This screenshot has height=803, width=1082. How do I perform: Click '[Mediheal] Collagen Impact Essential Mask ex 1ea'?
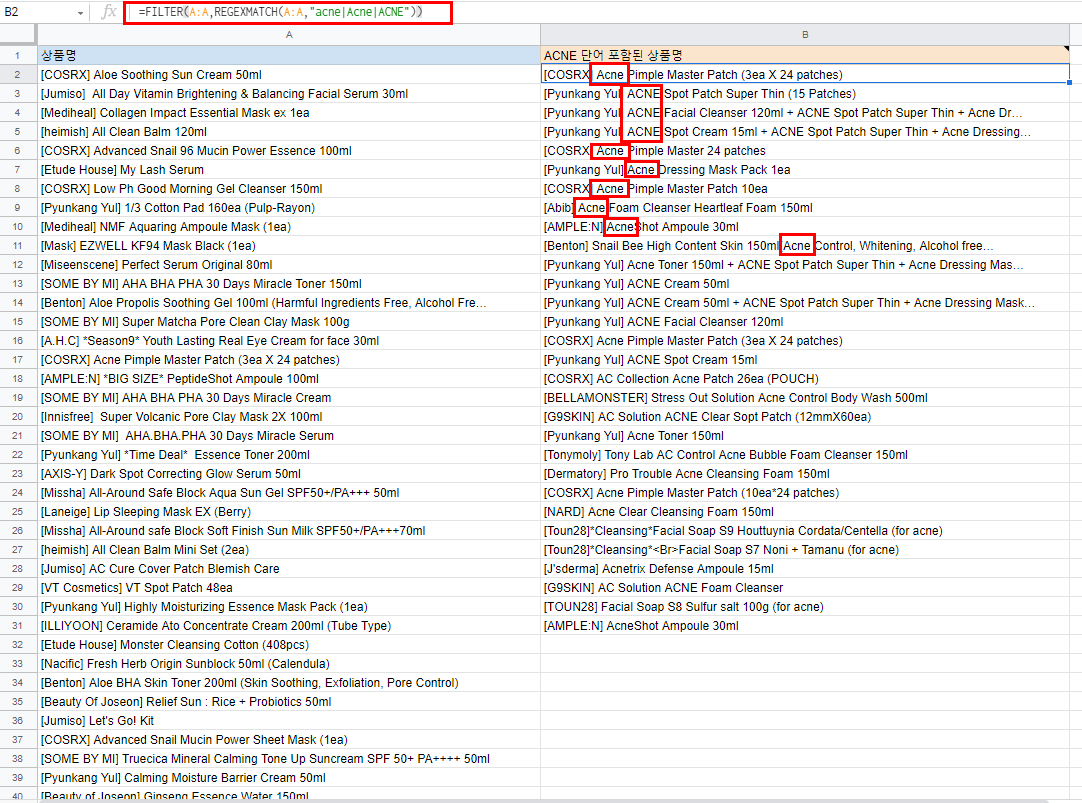pos(289,112)
